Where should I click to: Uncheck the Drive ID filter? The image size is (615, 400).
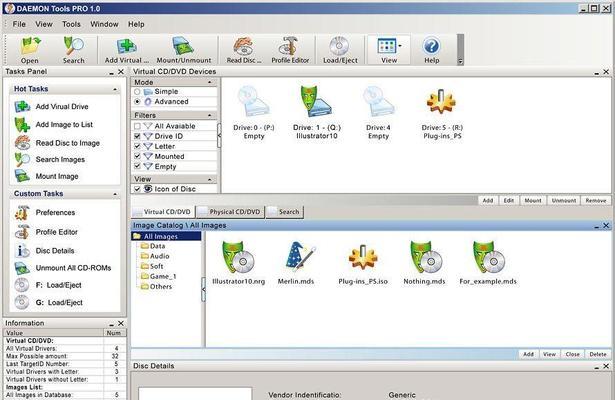click(137, 136)
